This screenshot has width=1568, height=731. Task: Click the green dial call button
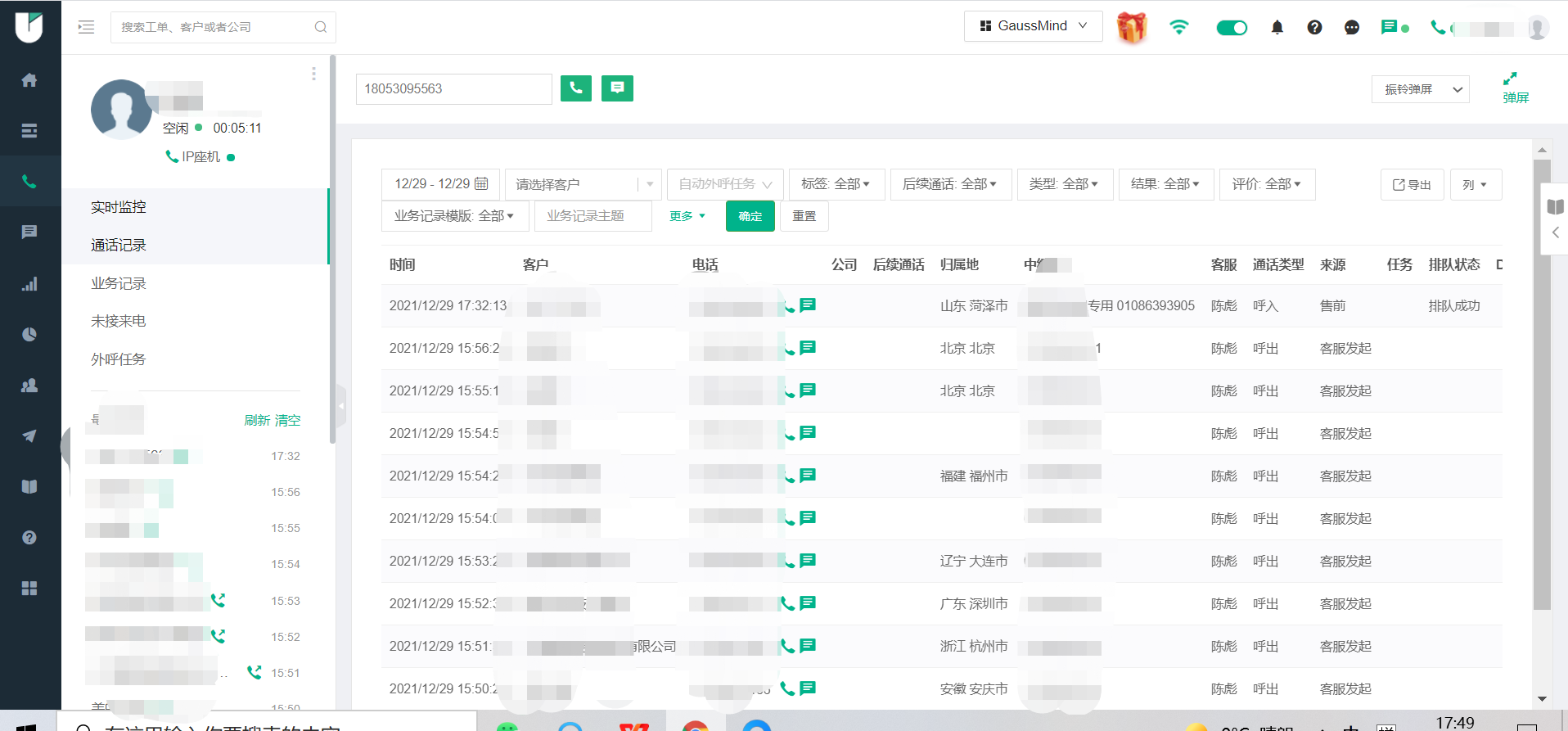(x=576, y=88)
